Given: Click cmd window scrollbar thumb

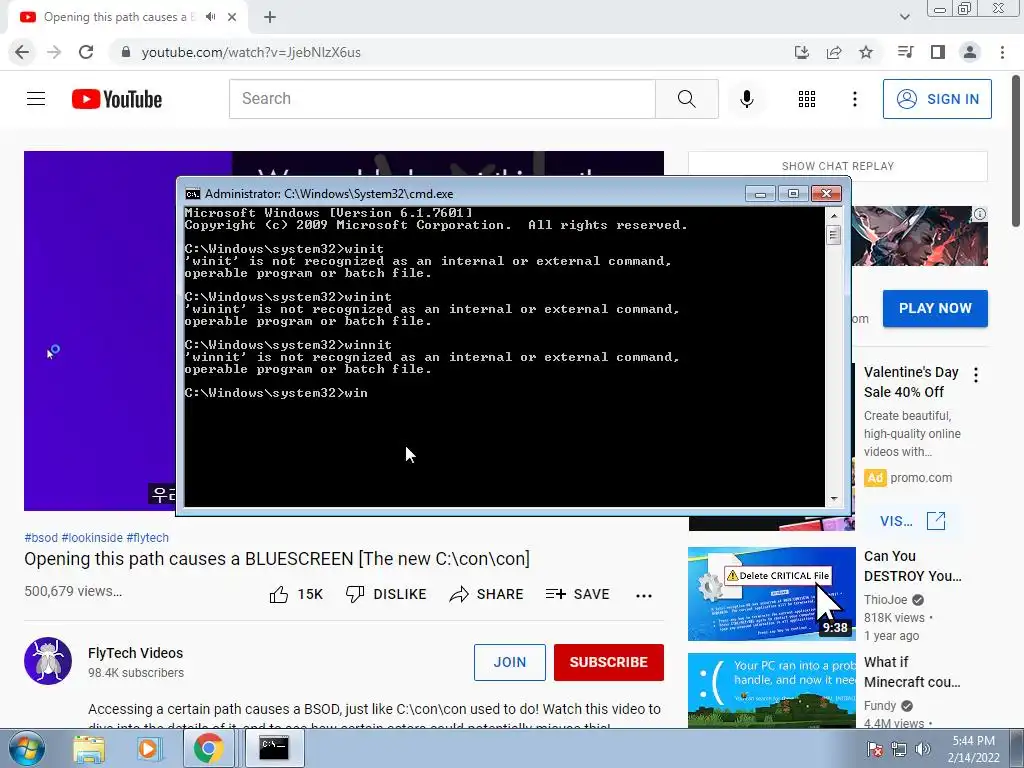Looking at the screenshot, I should [x=833, y=234].
